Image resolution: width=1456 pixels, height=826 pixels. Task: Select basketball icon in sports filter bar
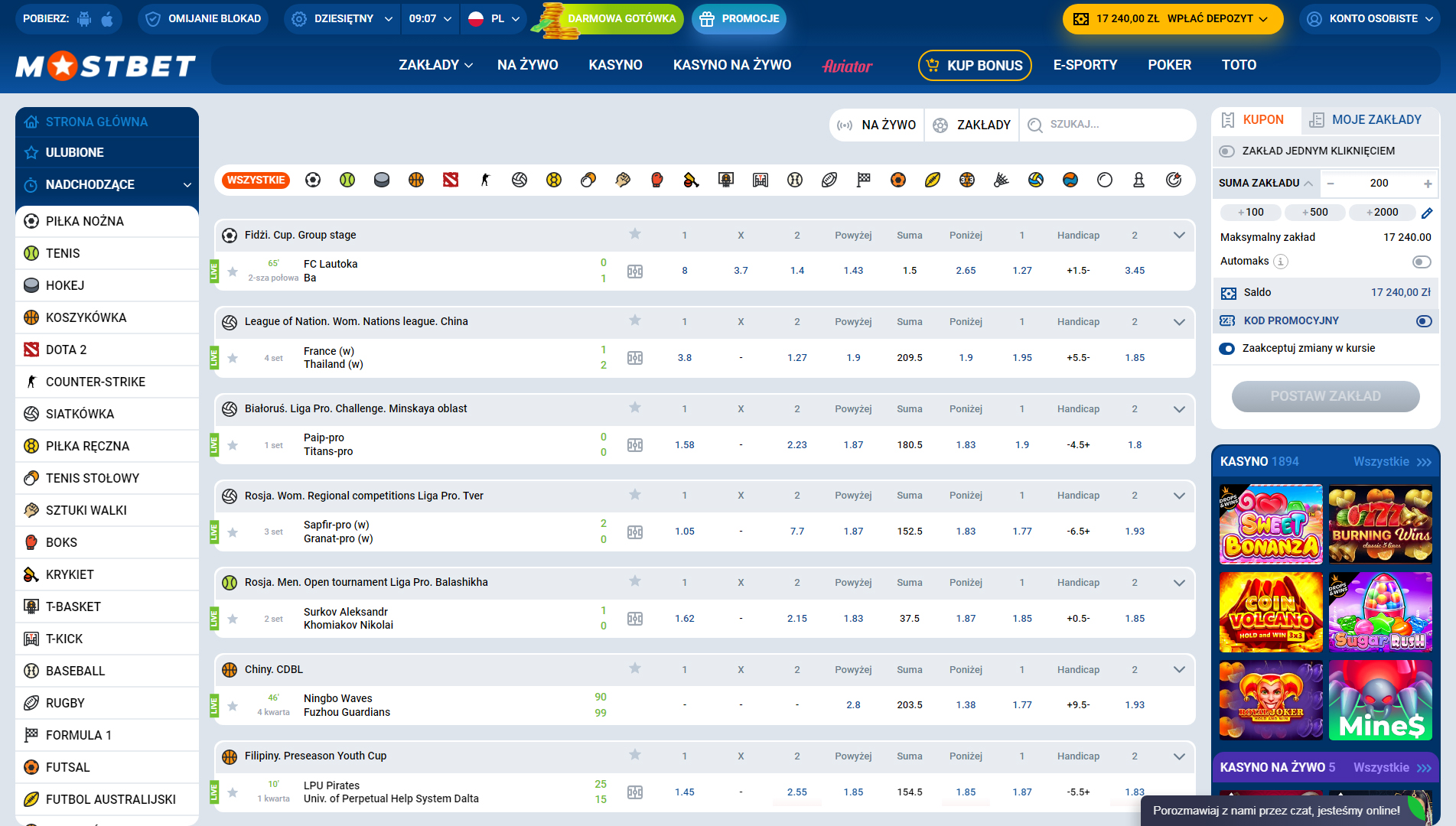[x=416, y=180]
